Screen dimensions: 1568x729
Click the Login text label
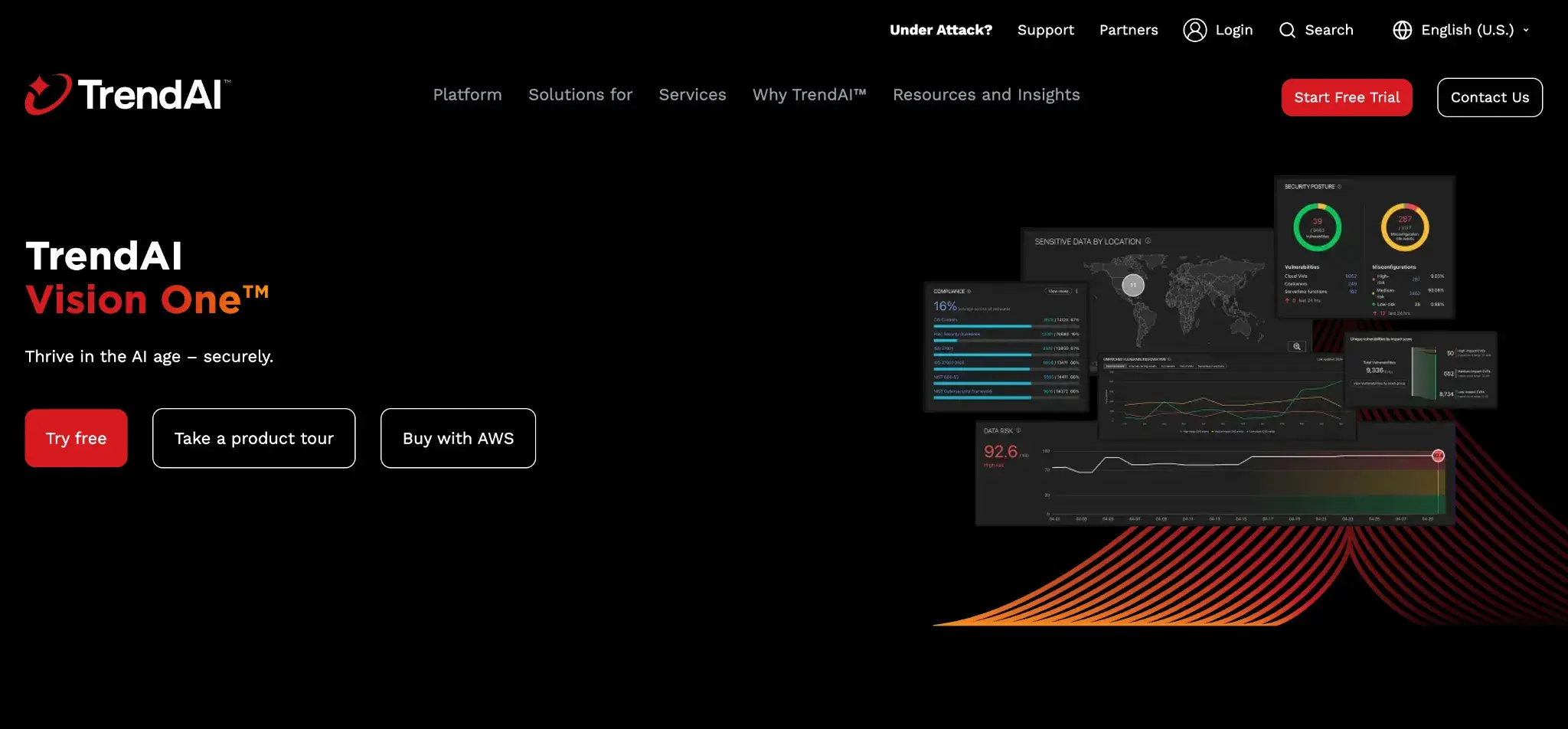pyautogui.click(x=1233, y=30)
